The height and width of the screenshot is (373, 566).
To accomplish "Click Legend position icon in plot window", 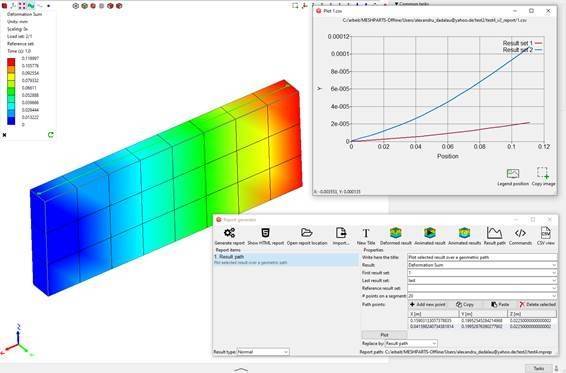I will [x=513, y=174].
